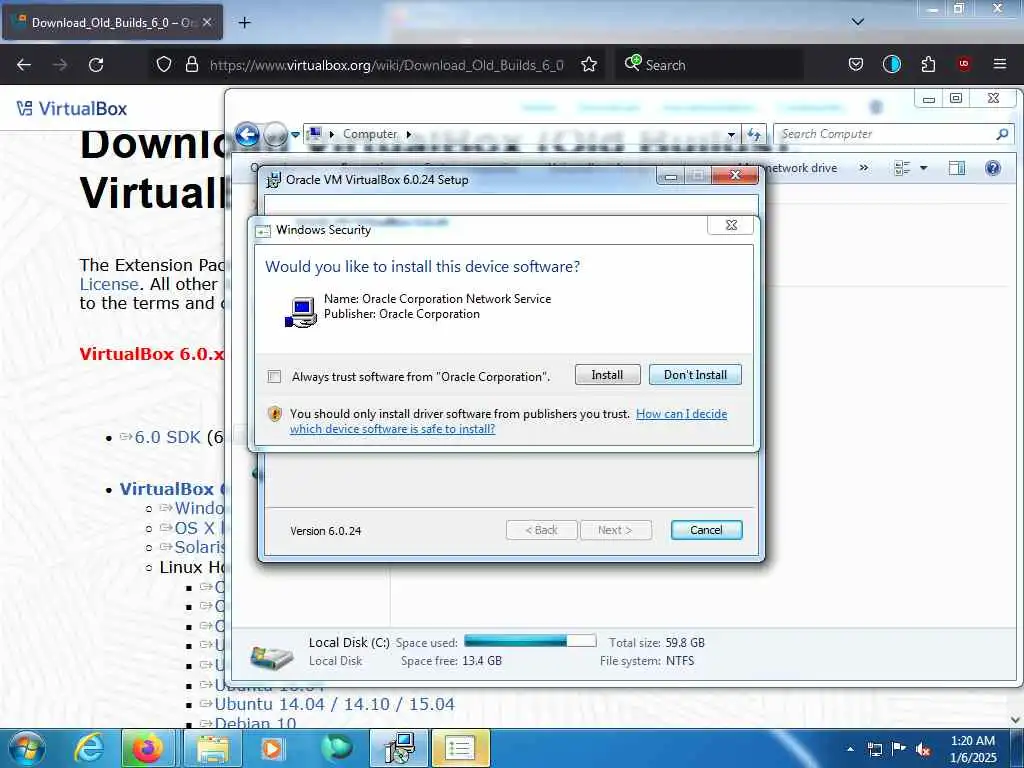Expand the Computer breadcrumb arrow
The image size is (1024, 768).
tap(409, 135)
